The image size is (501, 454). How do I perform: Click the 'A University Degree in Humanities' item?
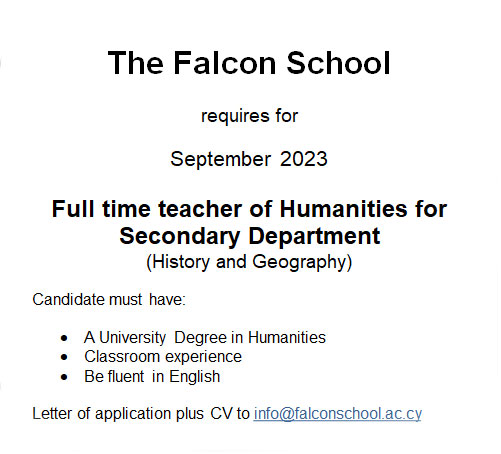click(205, 337)
